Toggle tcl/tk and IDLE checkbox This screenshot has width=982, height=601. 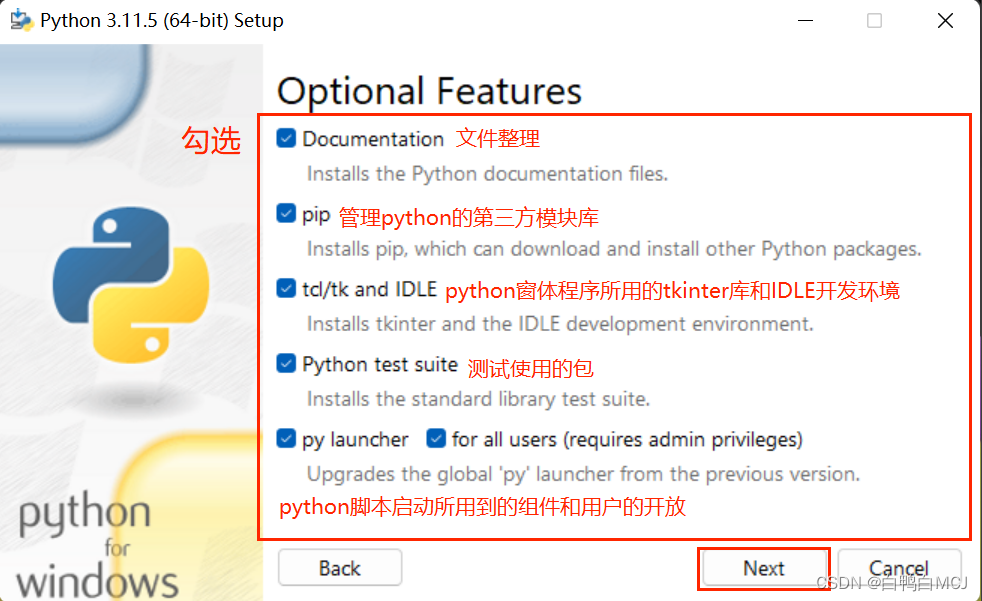[286, 289]
